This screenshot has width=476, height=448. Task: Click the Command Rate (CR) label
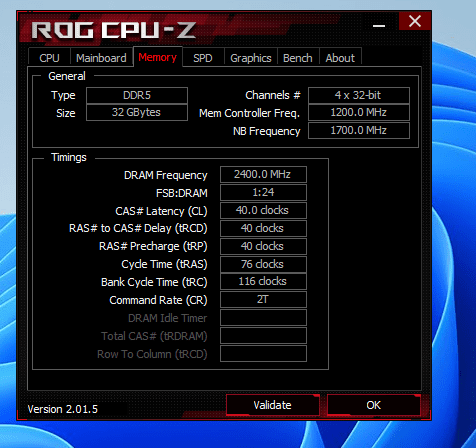point(158,300)
